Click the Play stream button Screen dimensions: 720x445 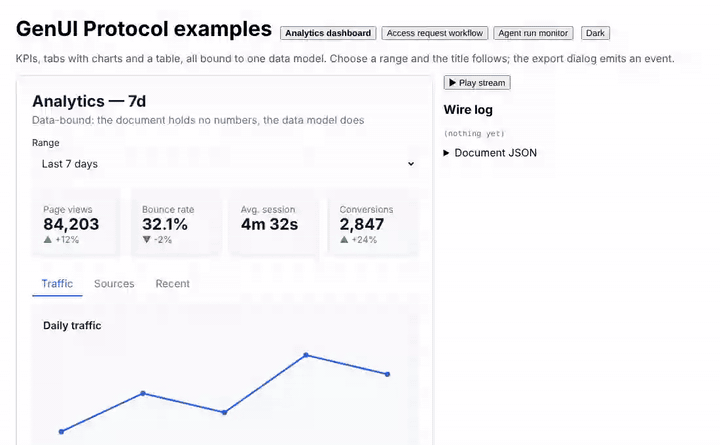[477, 83]
